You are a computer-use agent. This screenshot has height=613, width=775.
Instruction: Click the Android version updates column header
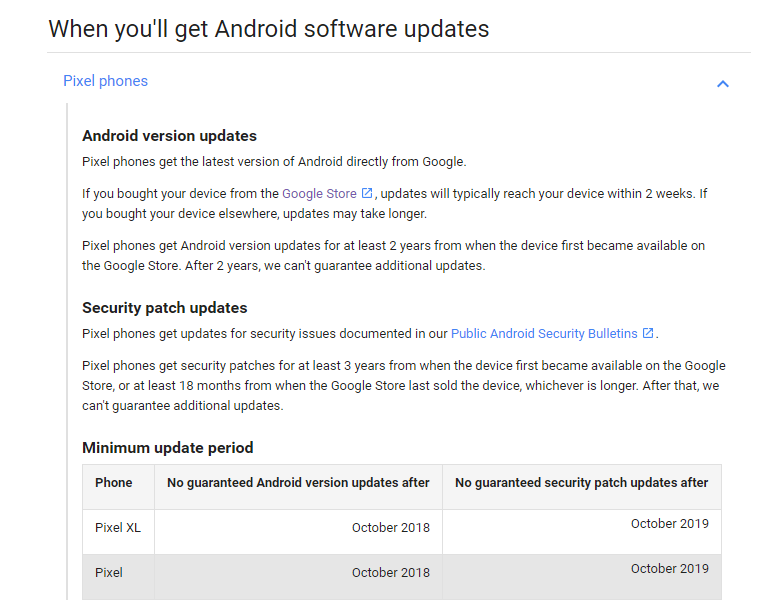click(298, 483)
